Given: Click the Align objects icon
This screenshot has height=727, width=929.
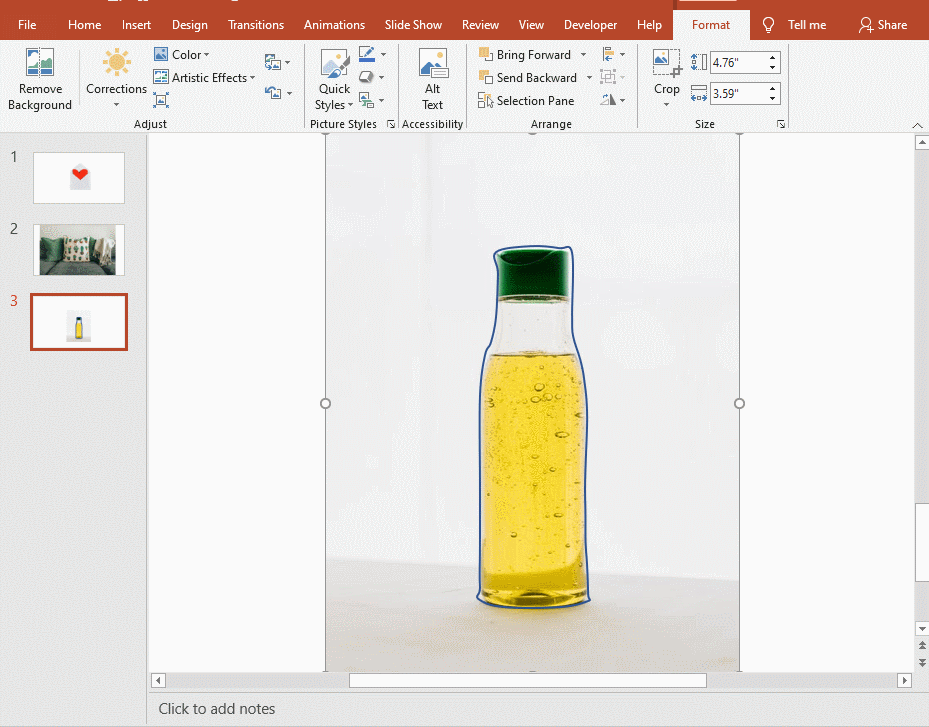Looking at the screenshot, I should (x=608, y=54).
